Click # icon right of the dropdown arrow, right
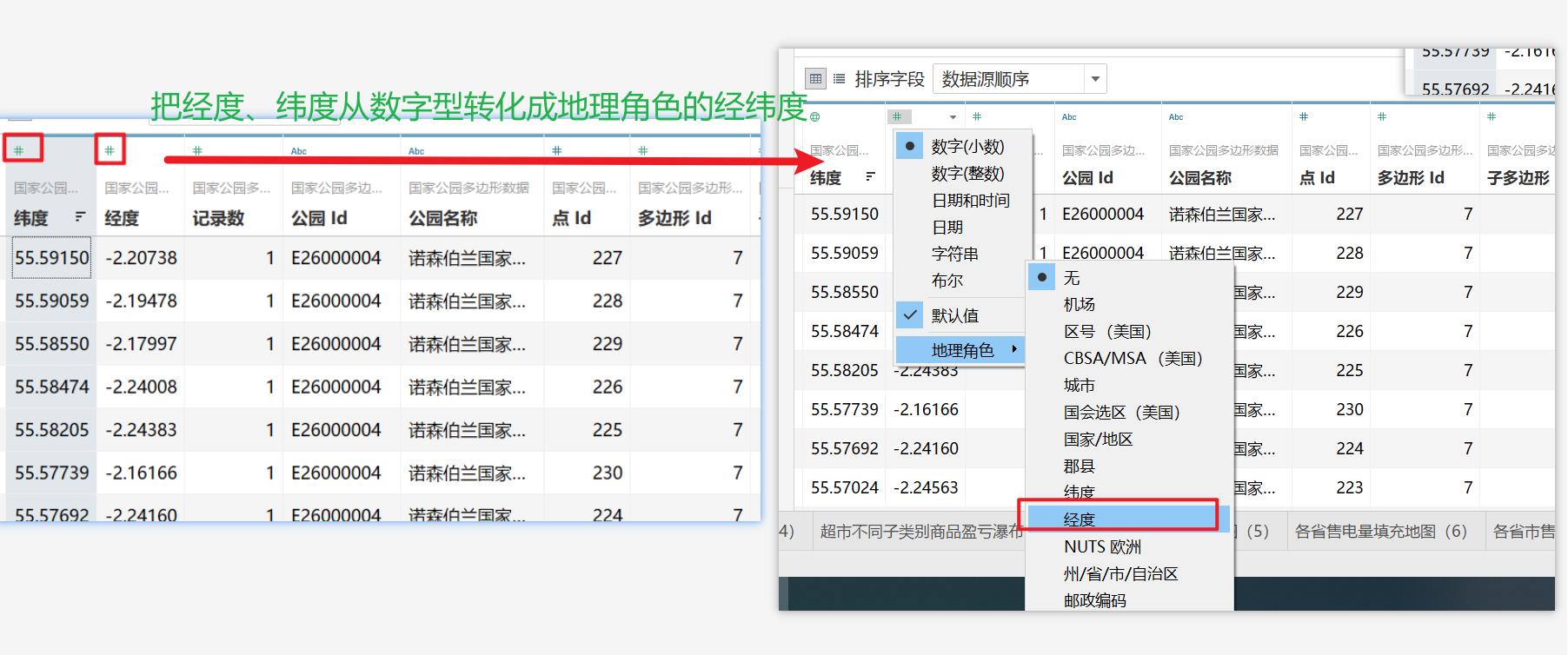Screen dimensions: 1568x655 pyautogui.click(x=977, y=116)
